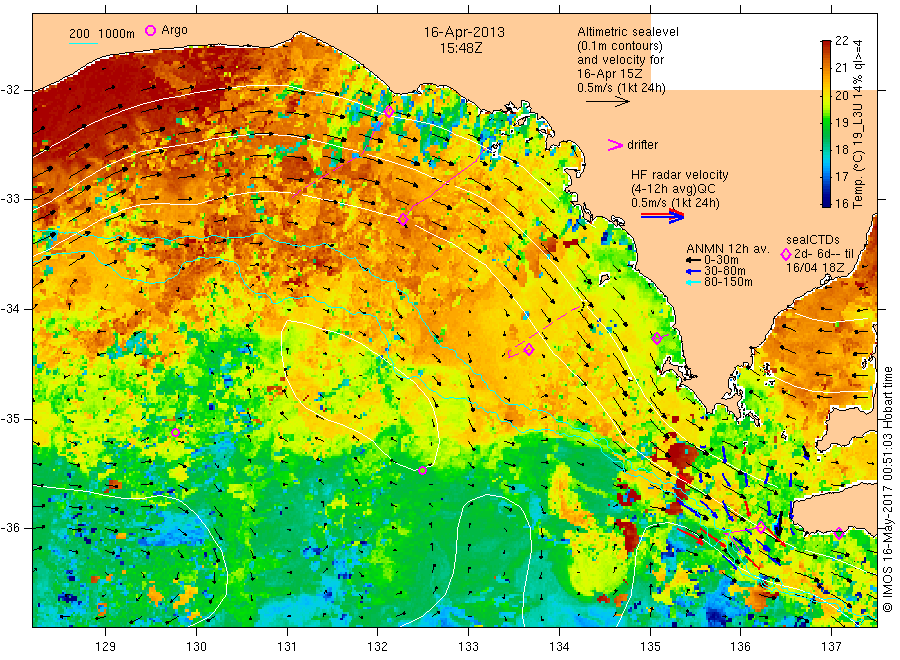Click the 133 longitude axis label
The width and height of the screenshot is (900, 660).
[x=468, y=647]
